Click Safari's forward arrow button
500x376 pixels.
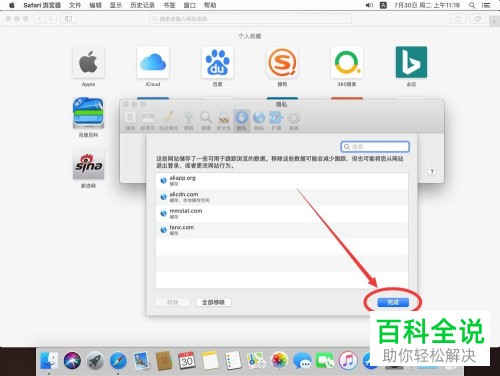(x=51, y=19)
